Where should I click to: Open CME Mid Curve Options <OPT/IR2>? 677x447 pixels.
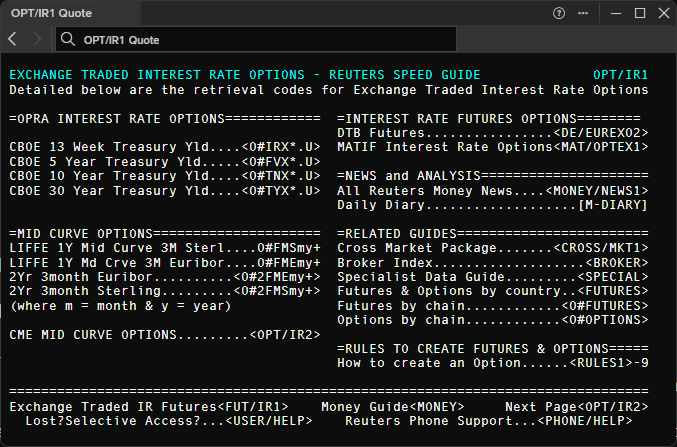285,335
